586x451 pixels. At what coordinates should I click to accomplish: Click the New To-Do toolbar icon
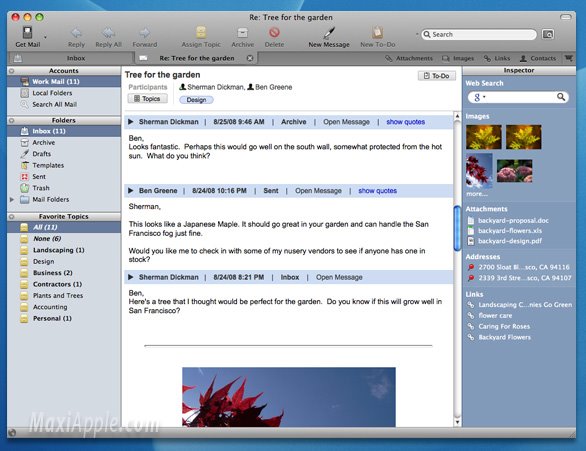pos(377,33)
